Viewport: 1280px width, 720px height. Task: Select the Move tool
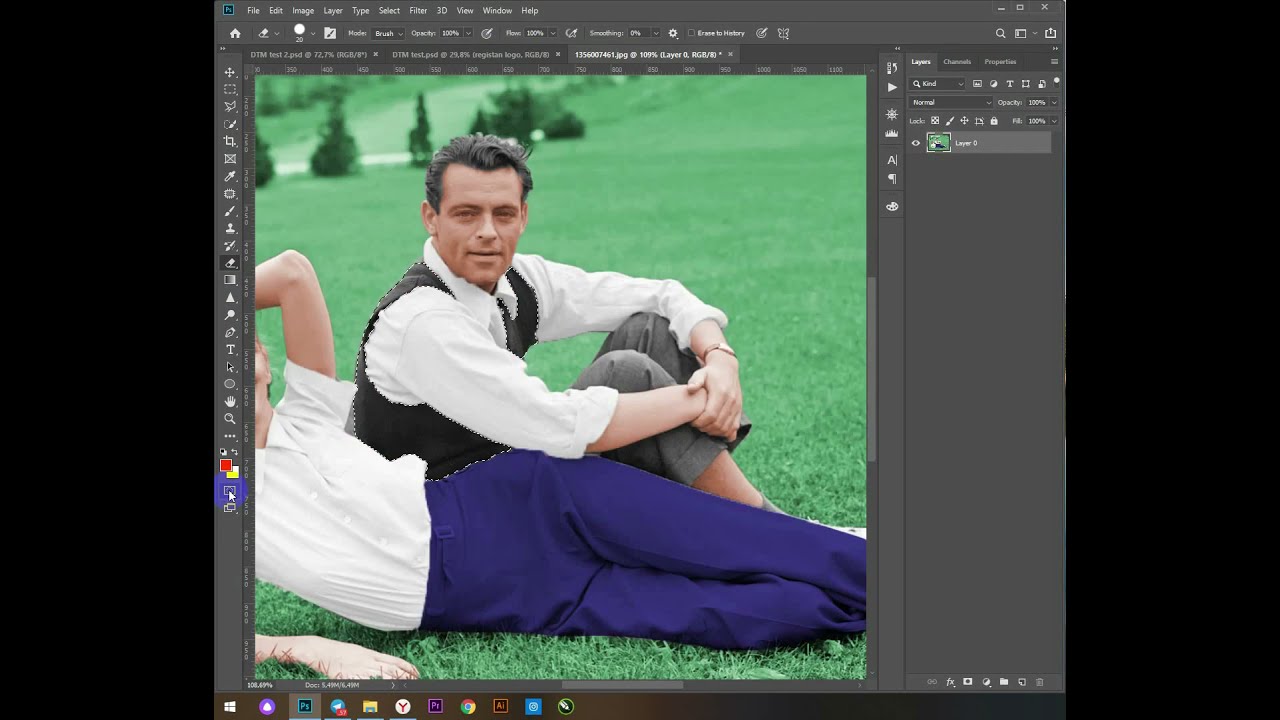coord(230,72)
